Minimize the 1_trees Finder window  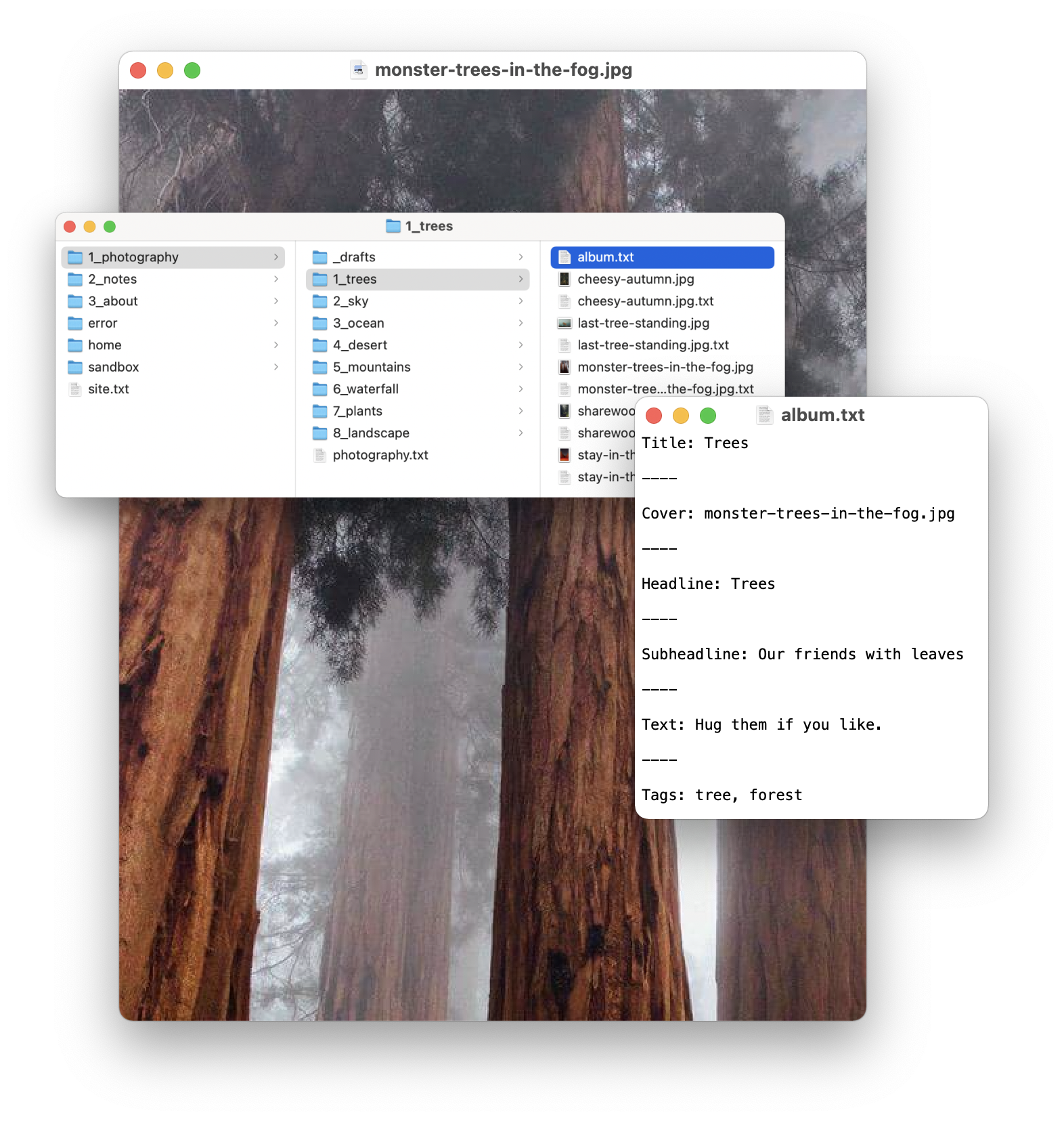click(89, 227)
